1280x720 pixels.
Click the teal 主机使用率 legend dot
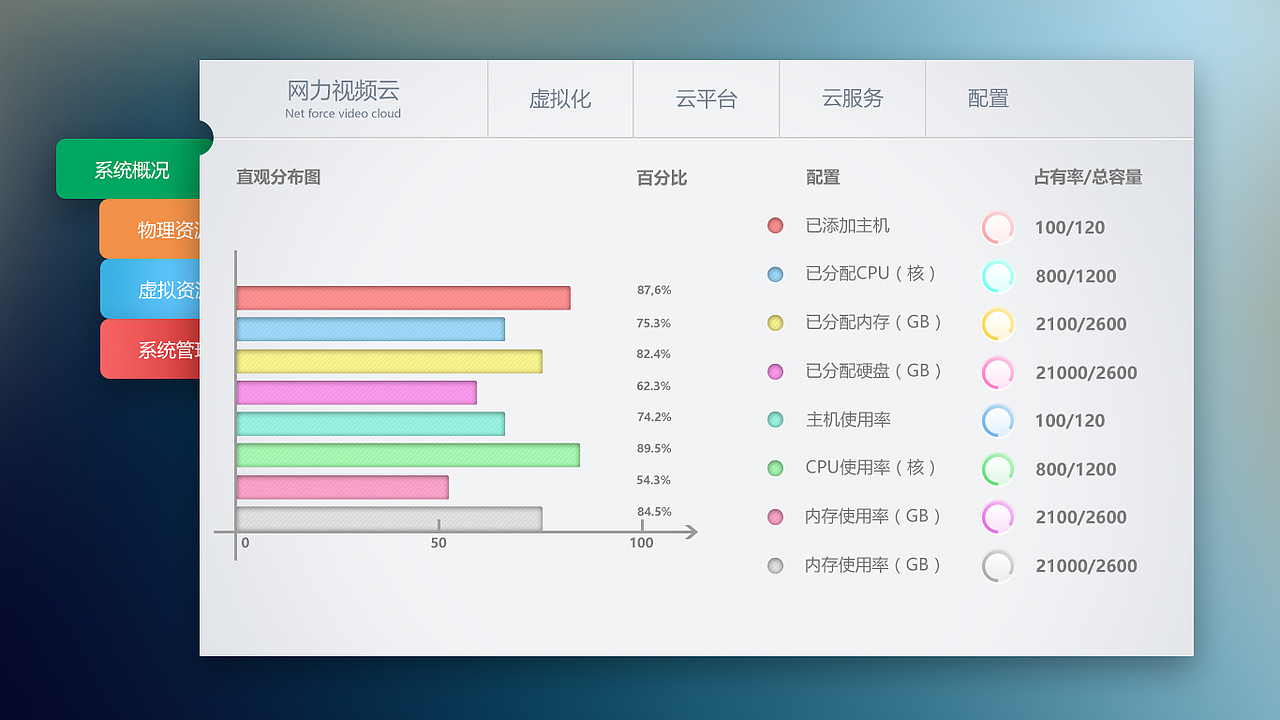(776, 420)
